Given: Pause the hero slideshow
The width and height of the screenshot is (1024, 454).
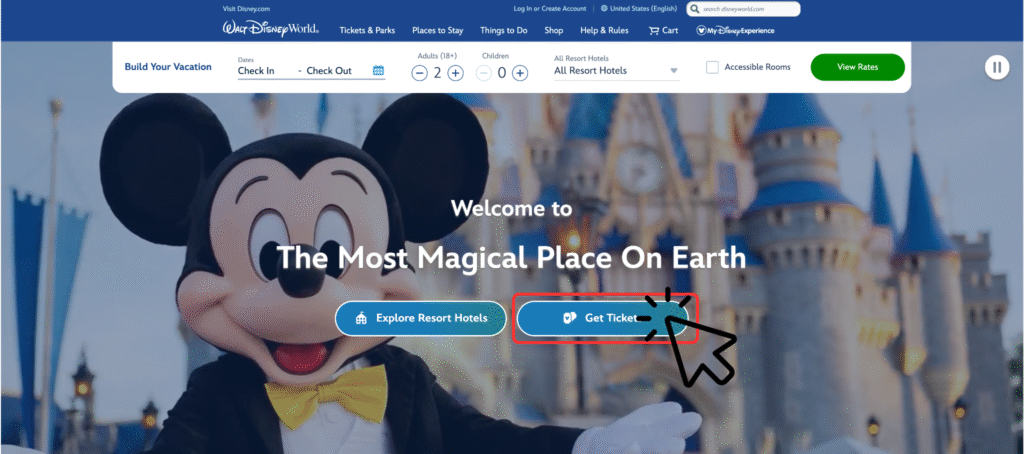Looking at the screenshot, I should coord(997,67).
